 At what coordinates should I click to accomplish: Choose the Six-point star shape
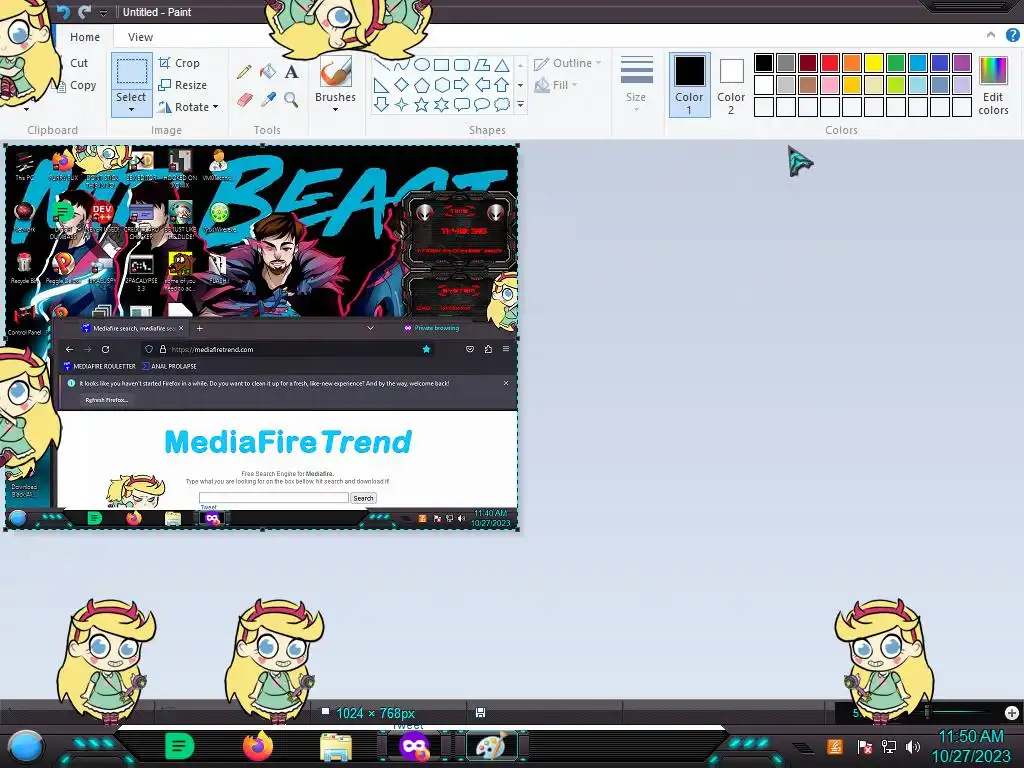pyautogui.click(x=441, y=104)
